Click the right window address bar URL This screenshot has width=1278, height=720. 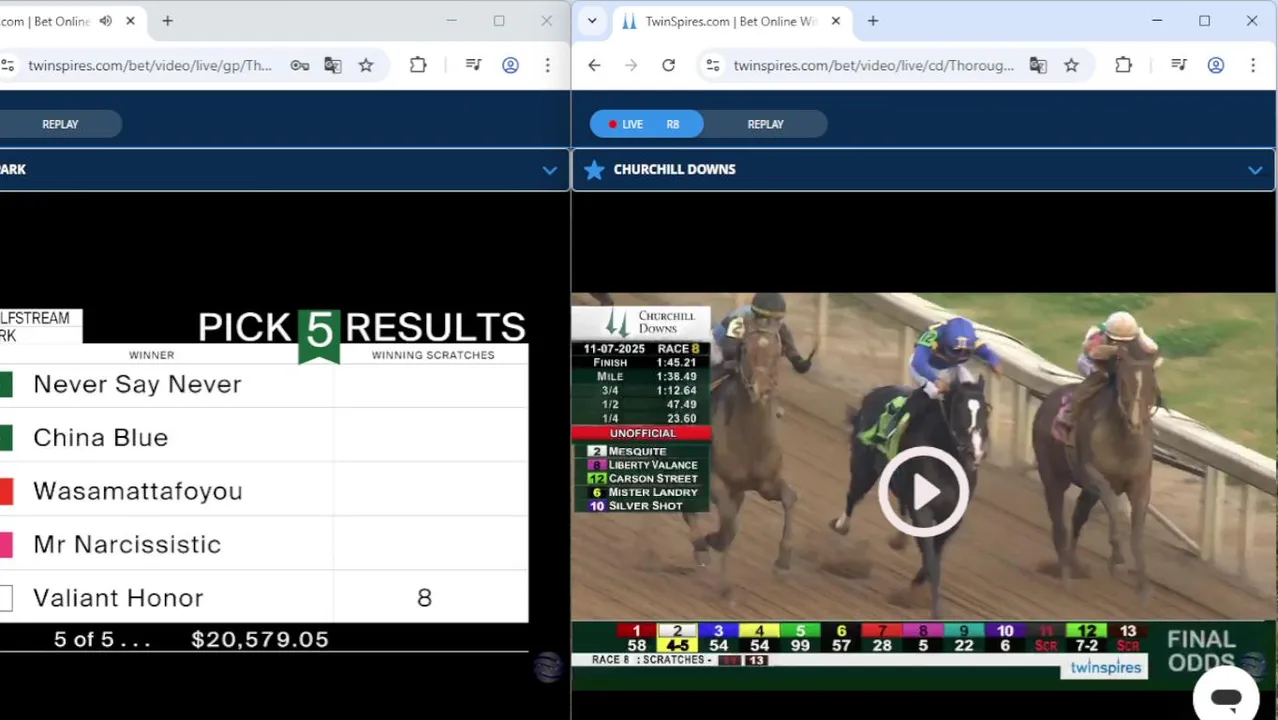[x=873, y=65]
